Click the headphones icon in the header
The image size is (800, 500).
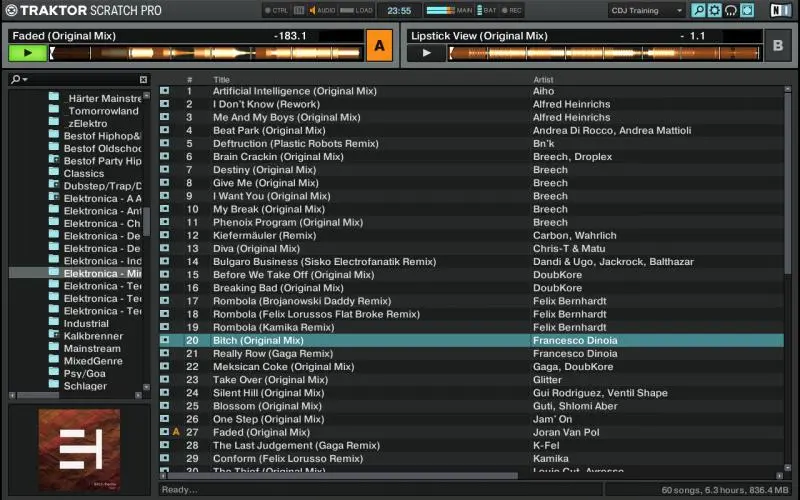(730, 10)
